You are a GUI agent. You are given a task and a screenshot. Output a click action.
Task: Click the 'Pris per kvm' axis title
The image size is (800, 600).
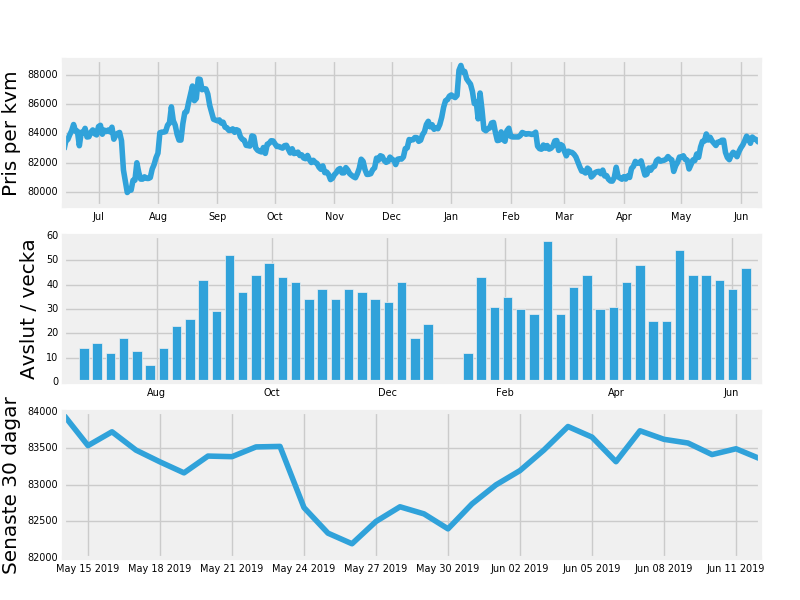pyautogui.click(x=10, y=134)
